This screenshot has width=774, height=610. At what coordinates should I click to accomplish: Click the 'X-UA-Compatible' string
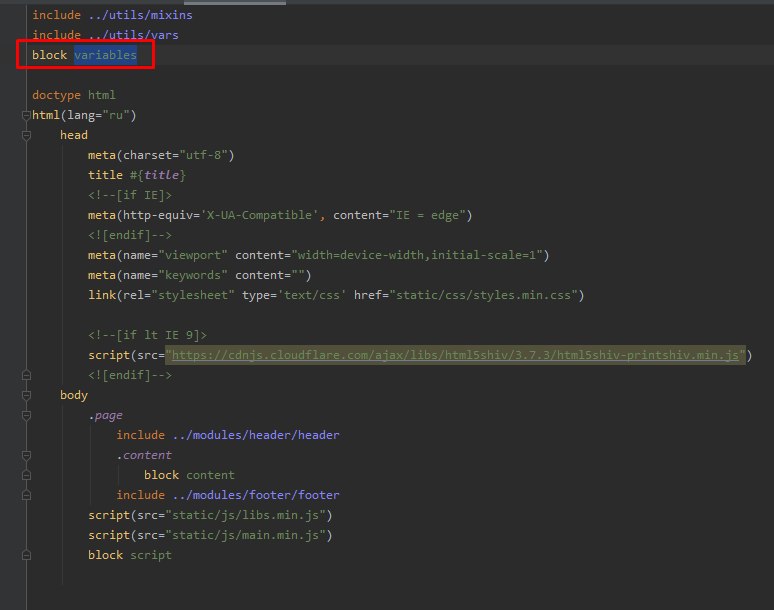(x=260, y=215)
